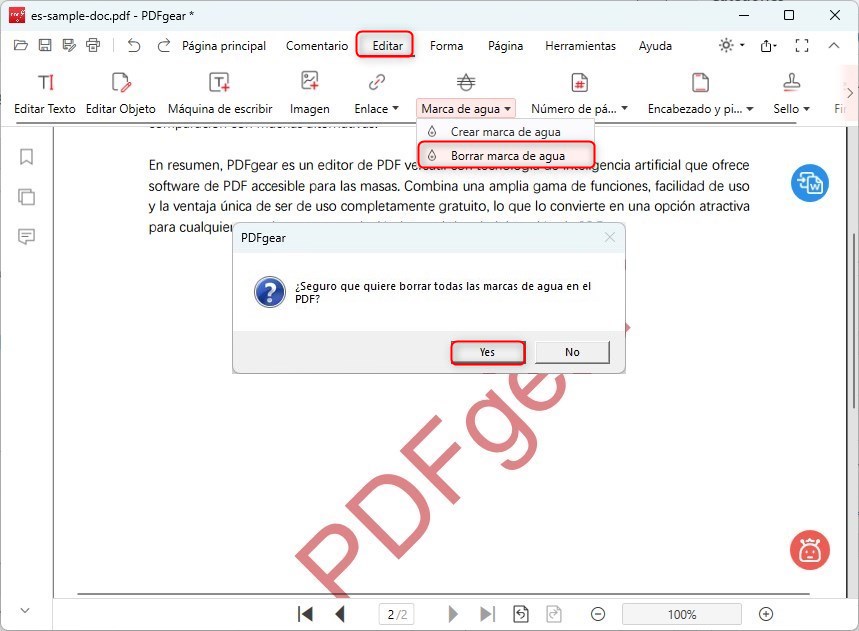Decline with the No button
Screen dimensions: 859x631
(x=572, y=352)
